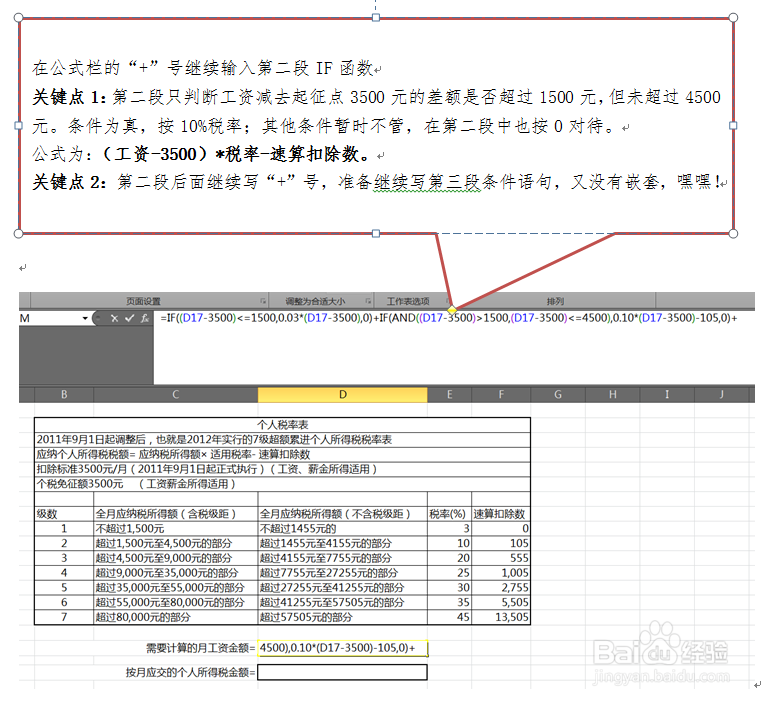
Task: Click the quick deduction cell 555
Action: point(501,559)
